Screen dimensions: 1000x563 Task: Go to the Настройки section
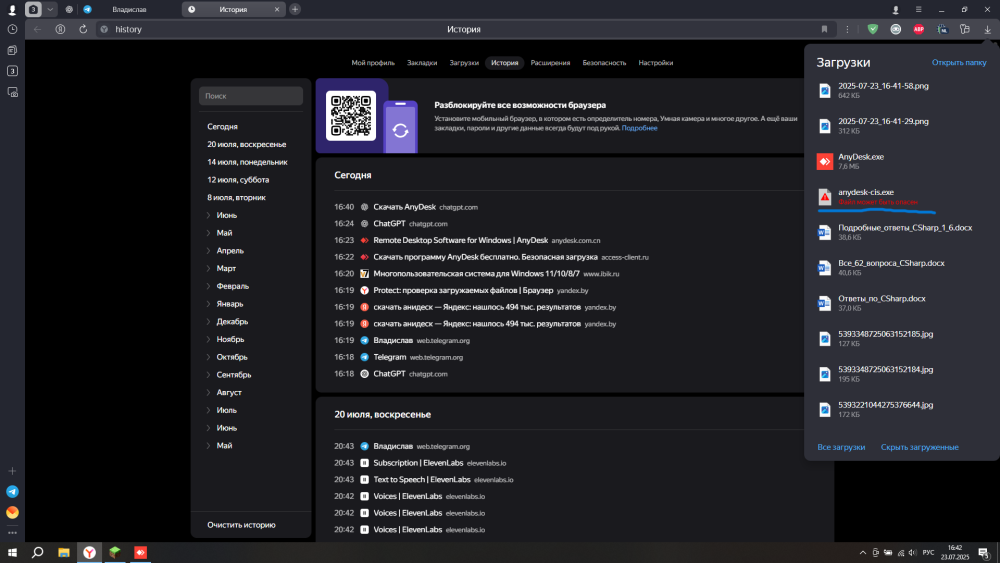coord(656,62)
